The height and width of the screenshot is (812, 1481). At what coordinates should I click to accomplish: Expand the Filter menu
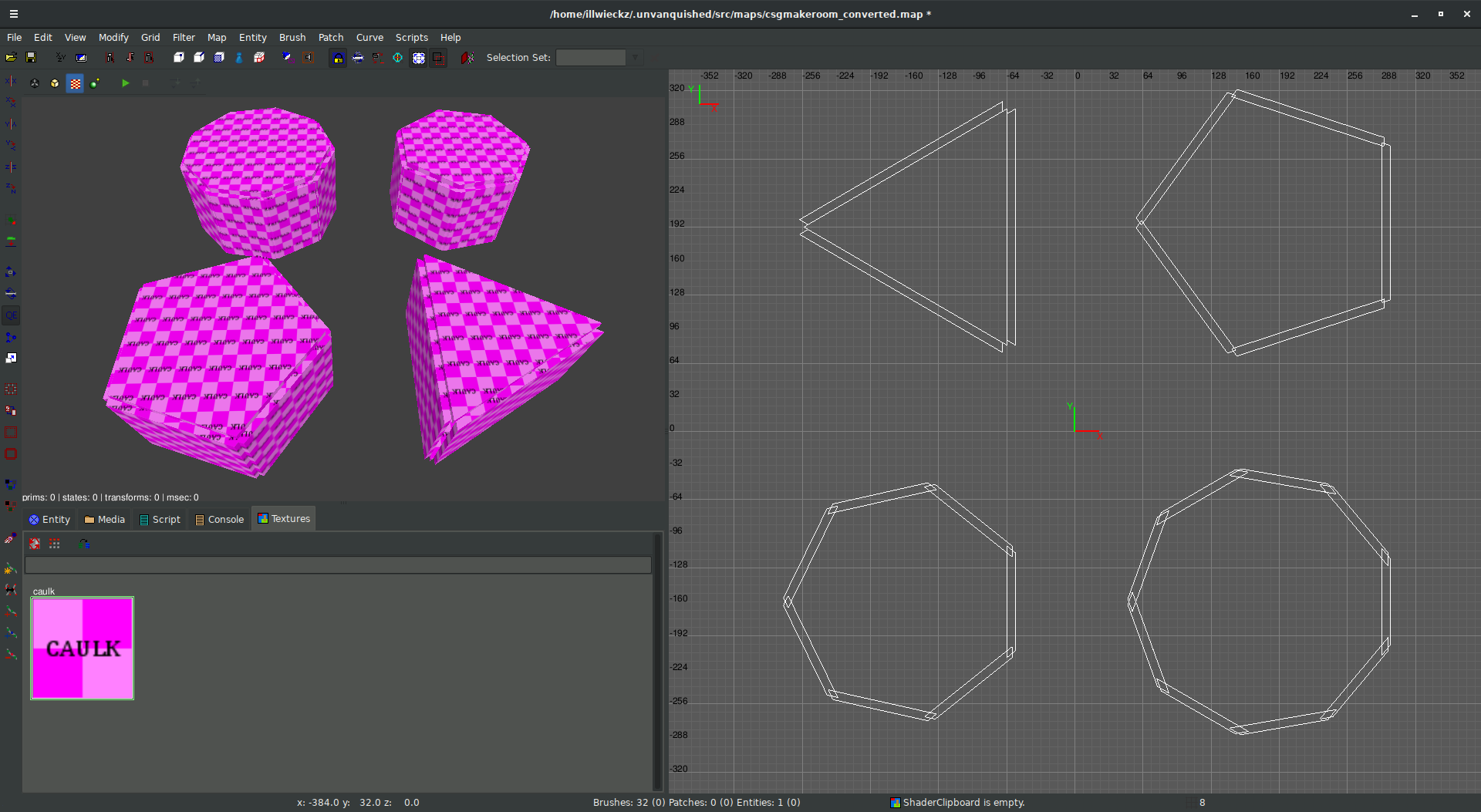[x=184, y=37]
